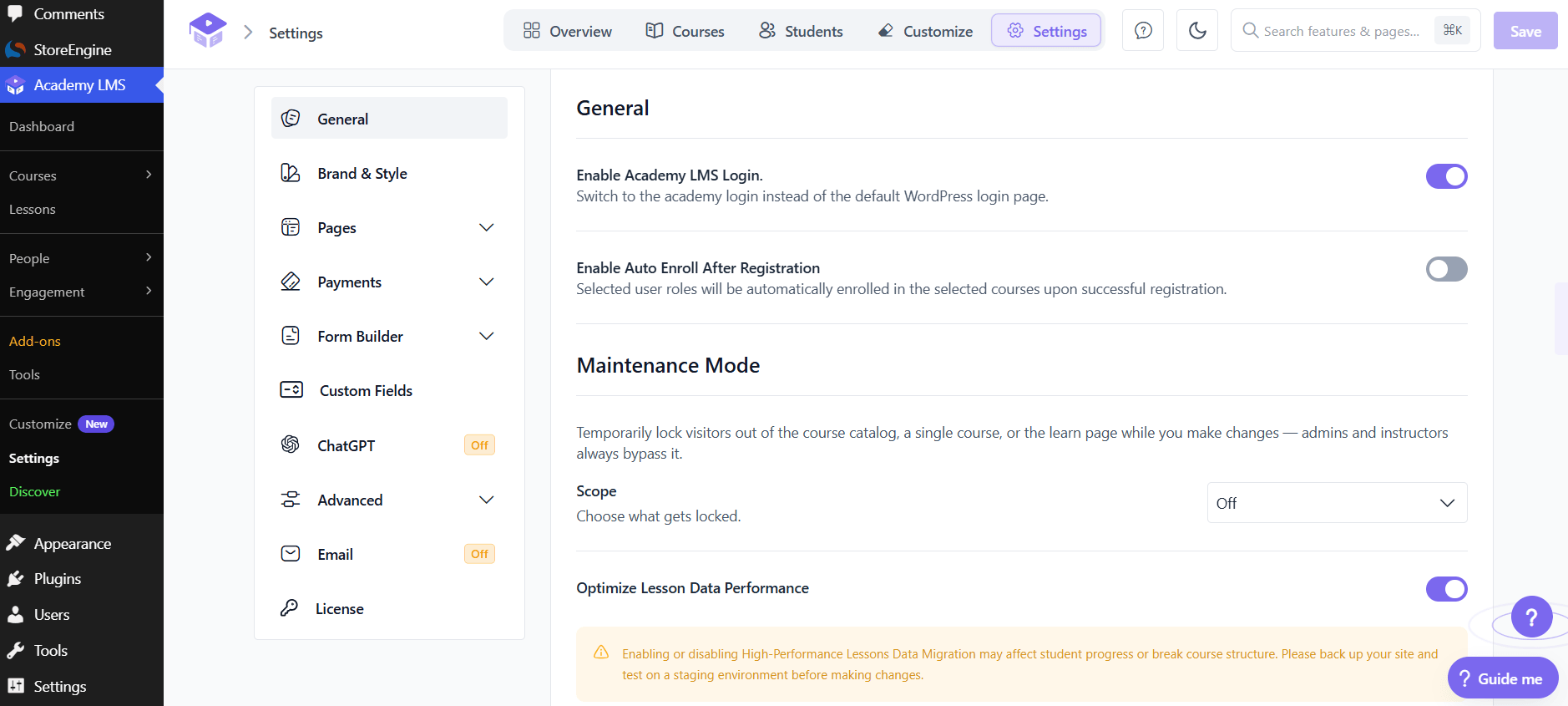Click the breadcrumb chevron before Settings

point(248,32)
